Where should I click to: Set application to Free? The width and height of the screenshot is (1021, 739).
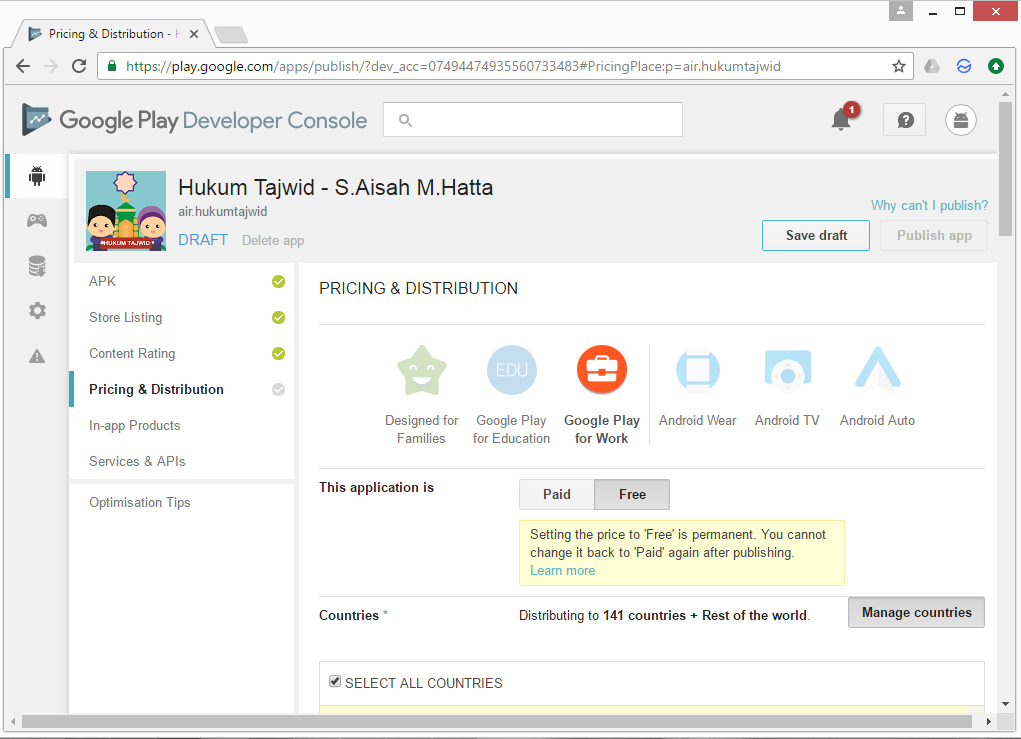tap(632, 494)
